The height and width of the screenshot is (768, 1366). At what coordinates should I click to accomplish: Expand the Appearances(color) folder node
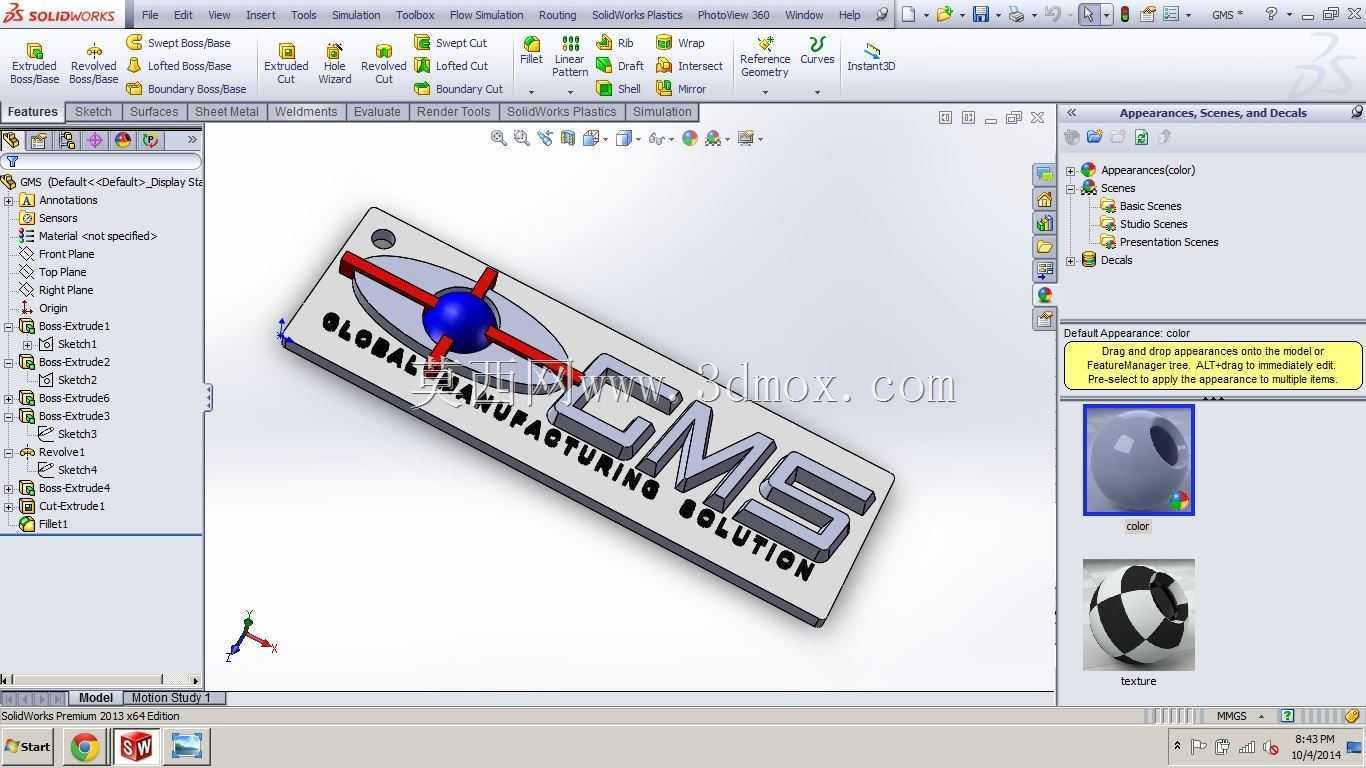click(1071, 171)
